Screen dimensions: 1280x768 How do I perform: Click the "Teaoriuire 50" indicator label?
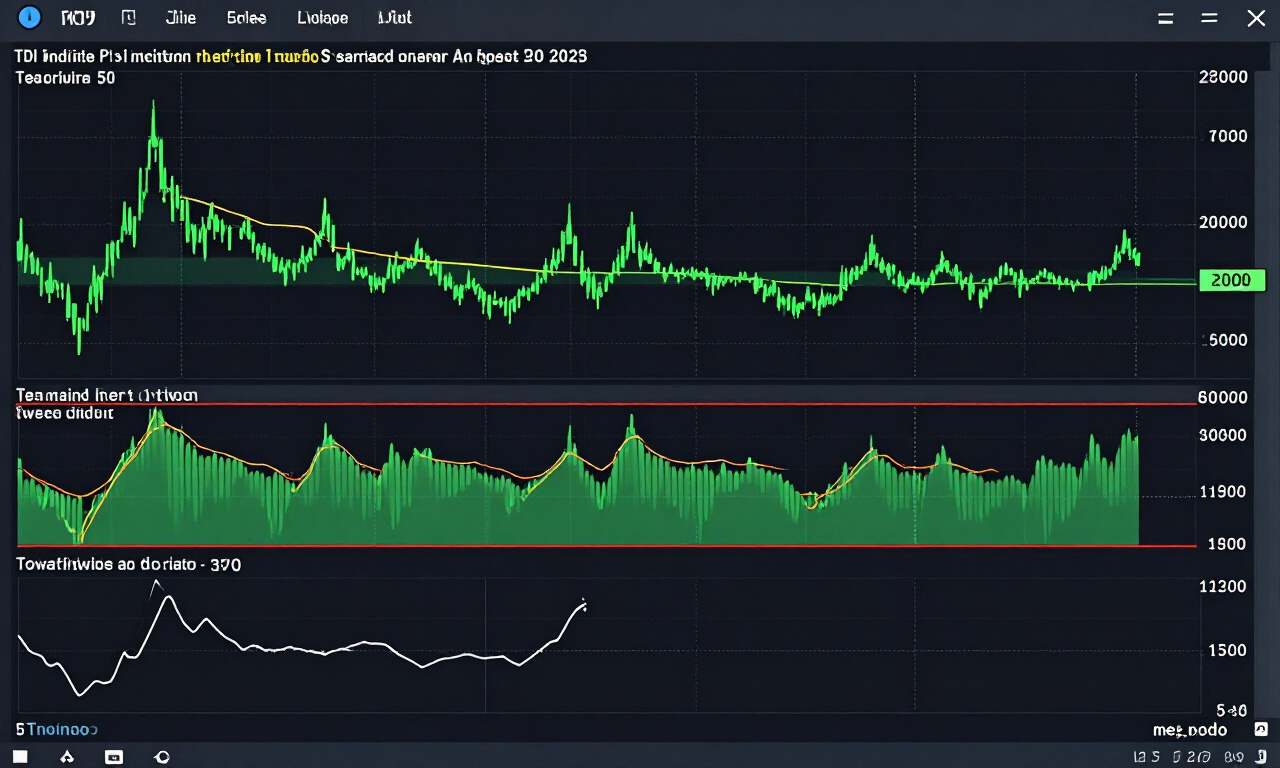[65, 78]
